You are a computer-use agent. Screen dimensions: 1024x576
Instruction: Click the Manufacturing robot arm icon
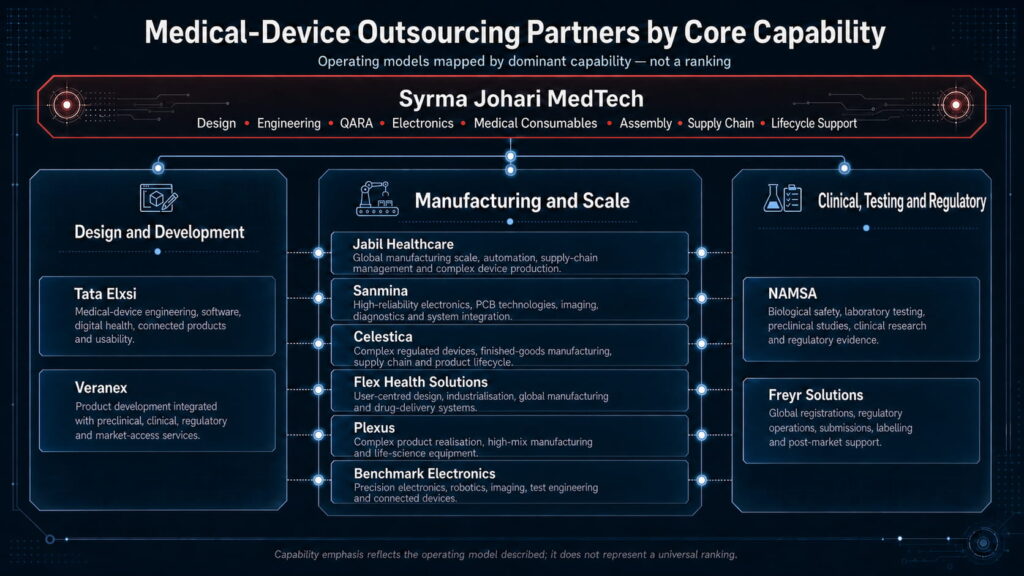click(x=377, y=198)
